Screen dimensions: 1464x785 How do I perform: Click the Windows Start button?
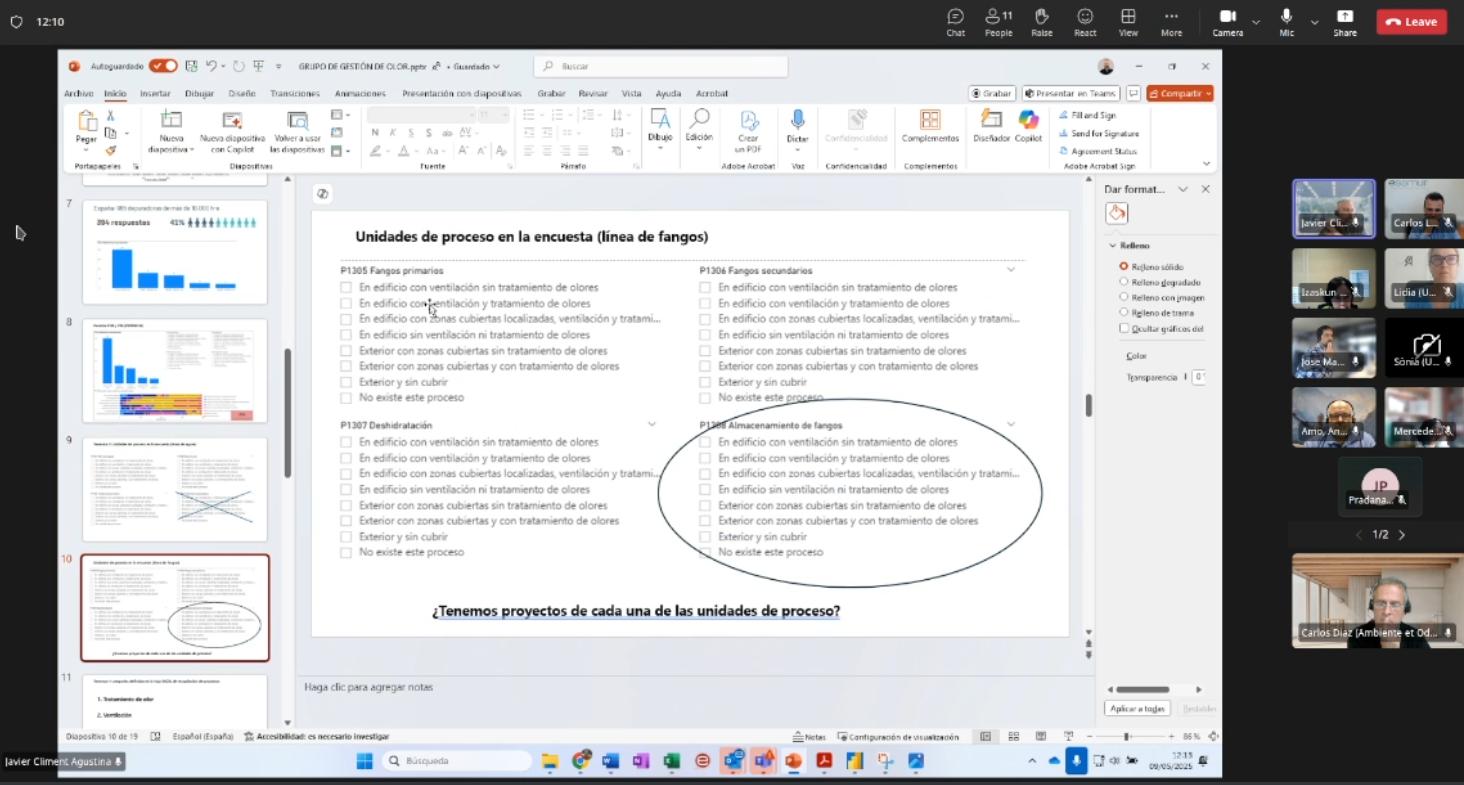tap(365, 761)
